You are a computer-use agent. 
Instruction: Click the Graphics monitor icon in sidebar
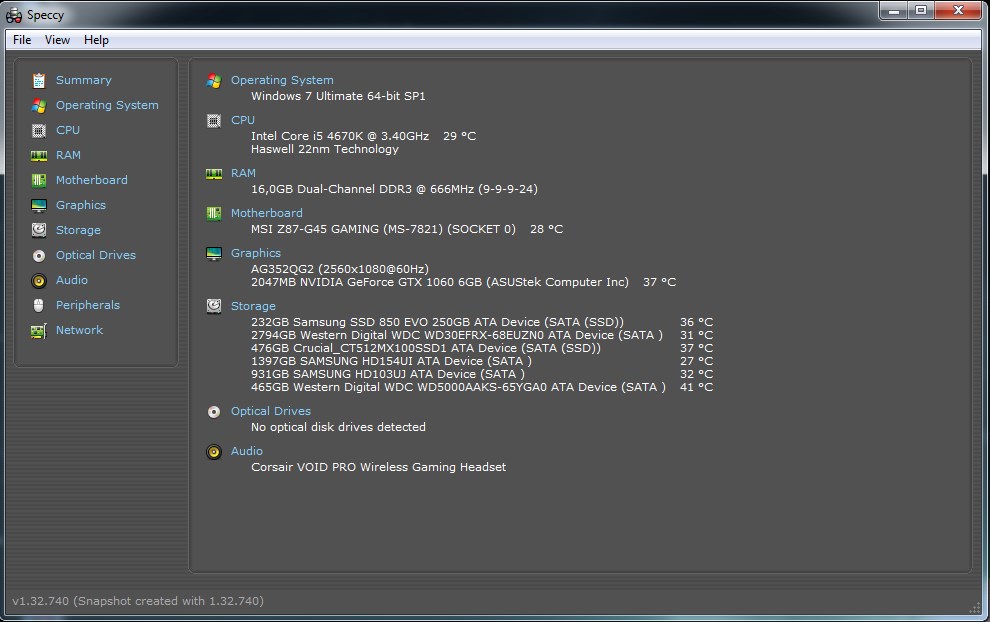[x=39, y=205]
